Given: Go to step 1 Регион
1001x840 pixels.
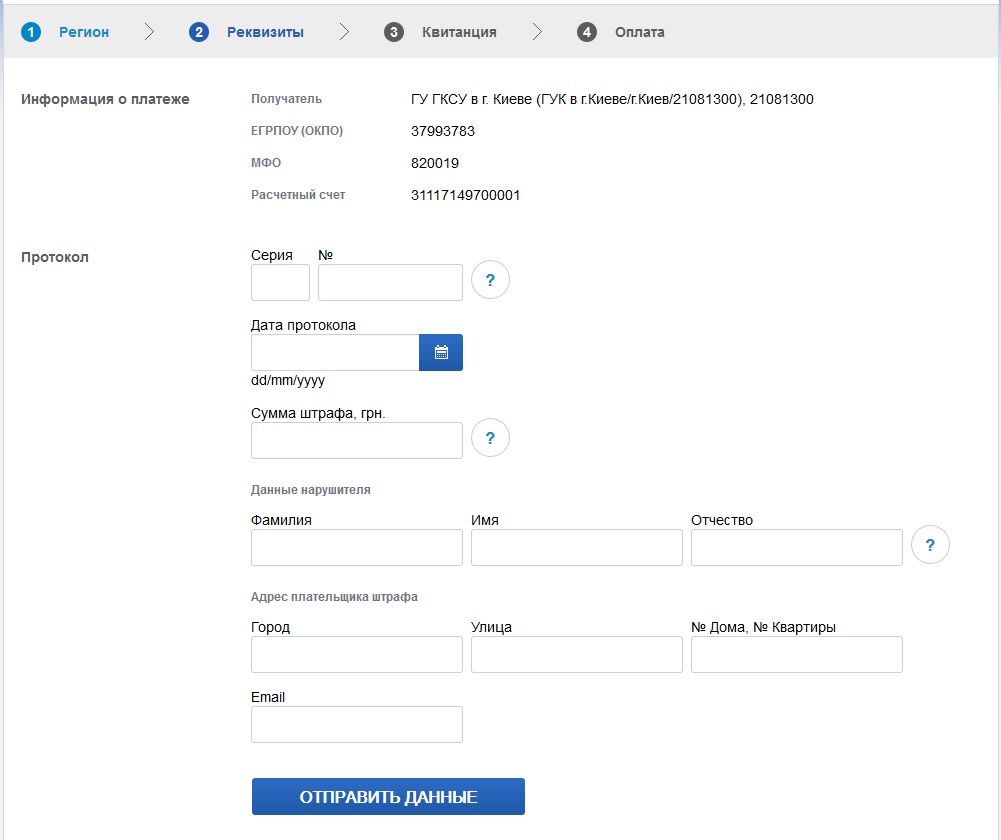Looking at the screenshot, I should click(x=66, y=32).
